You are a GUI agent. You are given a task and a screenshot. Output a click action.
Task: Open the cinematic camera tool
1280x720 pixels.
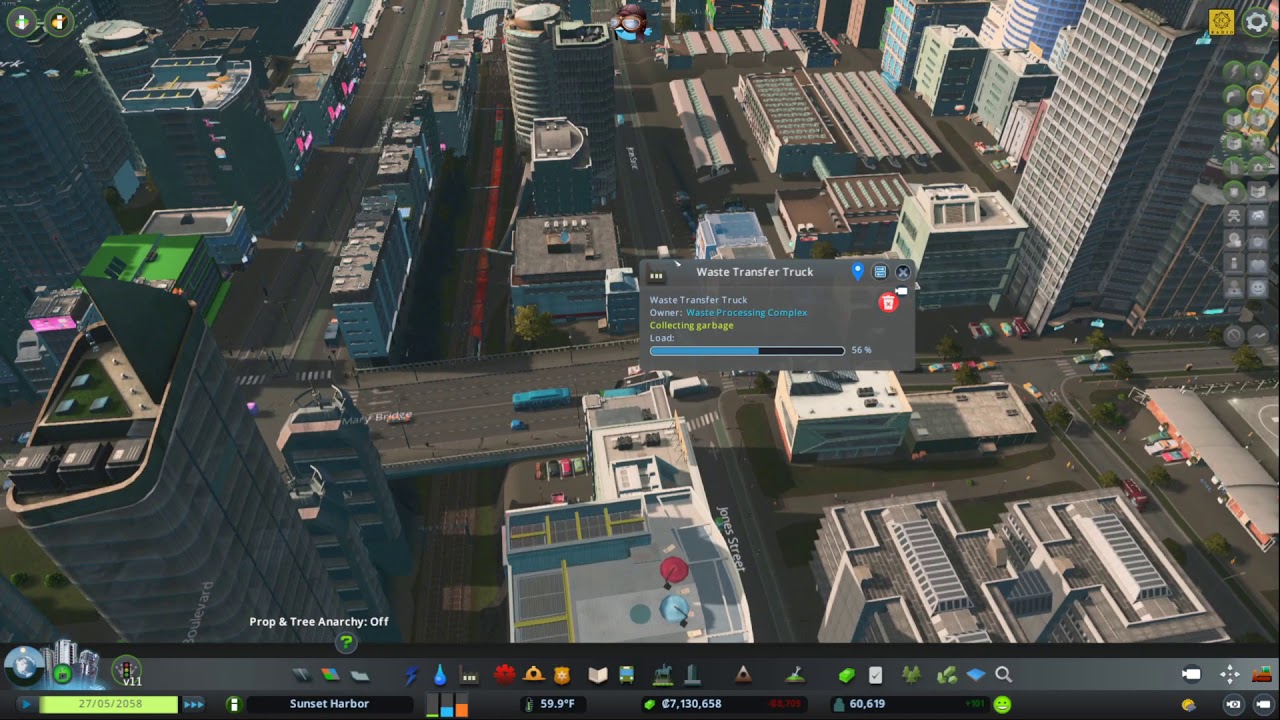[x=1191, y=675]
